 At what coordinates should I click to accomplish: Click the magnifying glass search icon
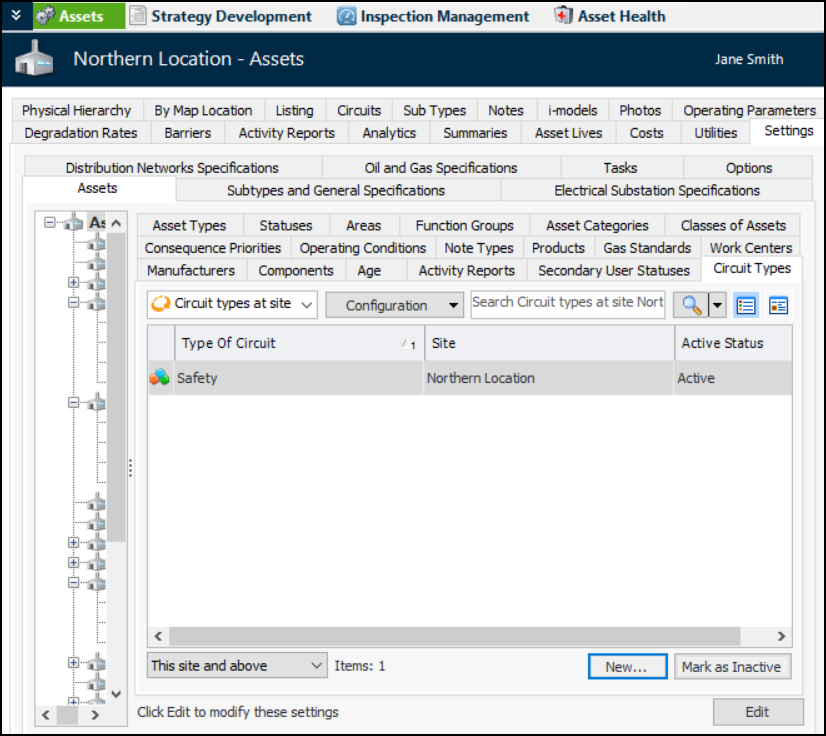click(x=691, y=305)
